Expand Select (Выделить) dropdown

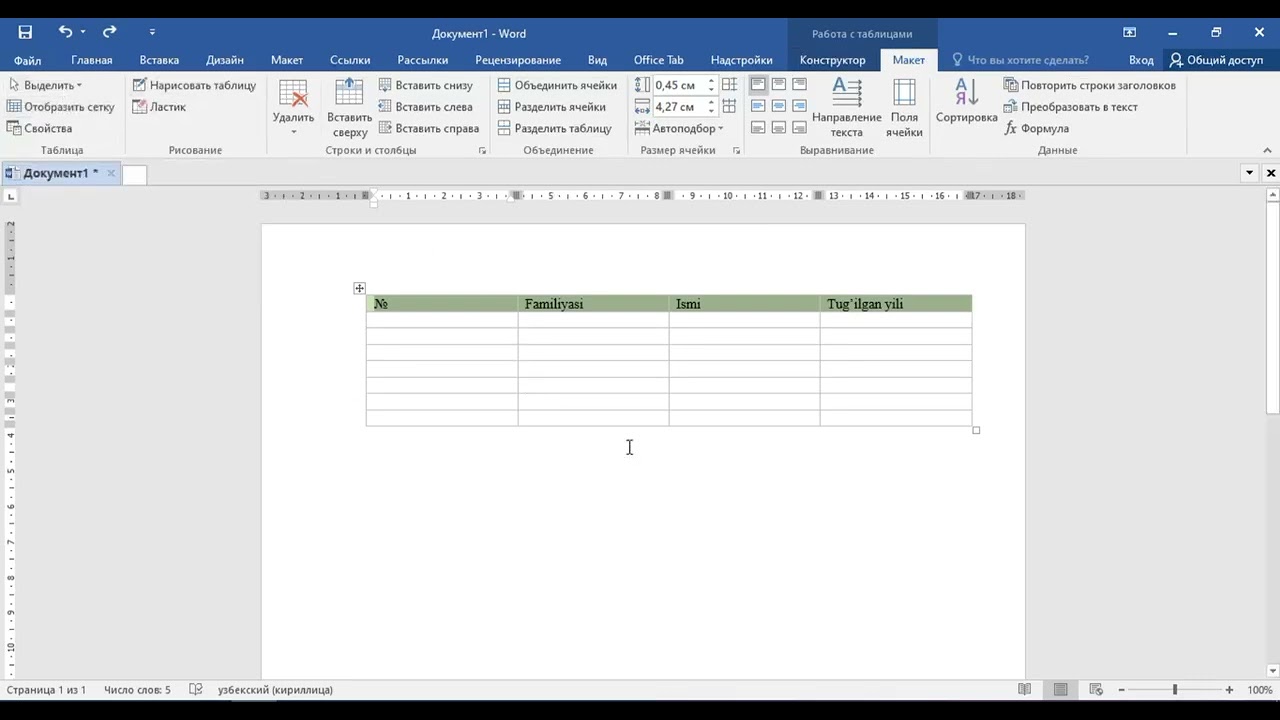click(45, 85)
